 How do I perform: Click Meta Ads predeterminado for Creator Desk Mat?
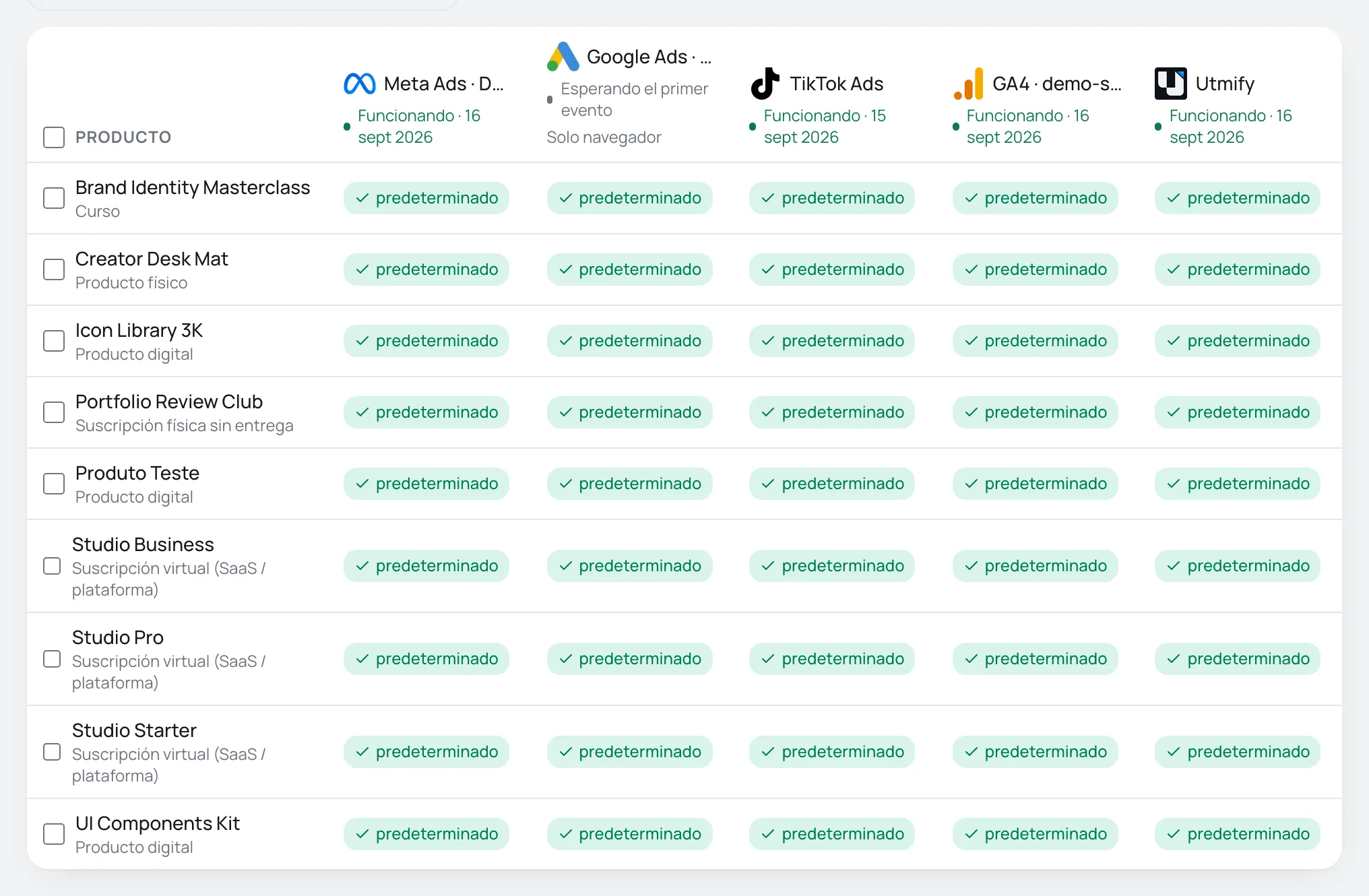tap(426, 269)
